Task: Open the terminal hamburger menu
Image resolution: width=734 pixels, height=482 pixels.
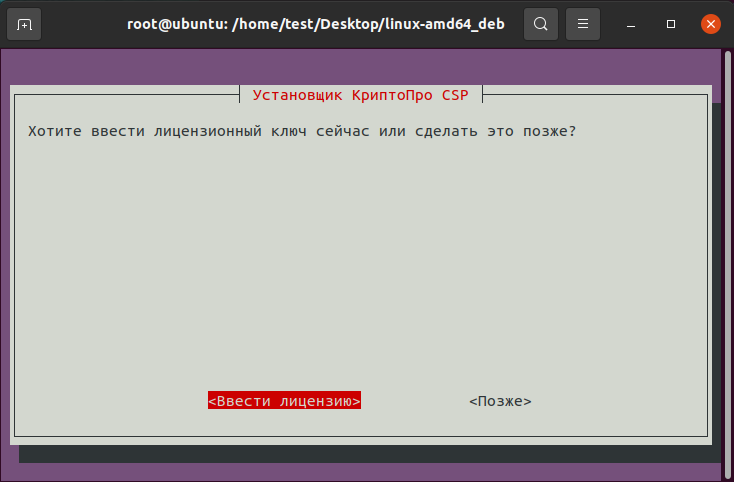Action: pos(583,24)
